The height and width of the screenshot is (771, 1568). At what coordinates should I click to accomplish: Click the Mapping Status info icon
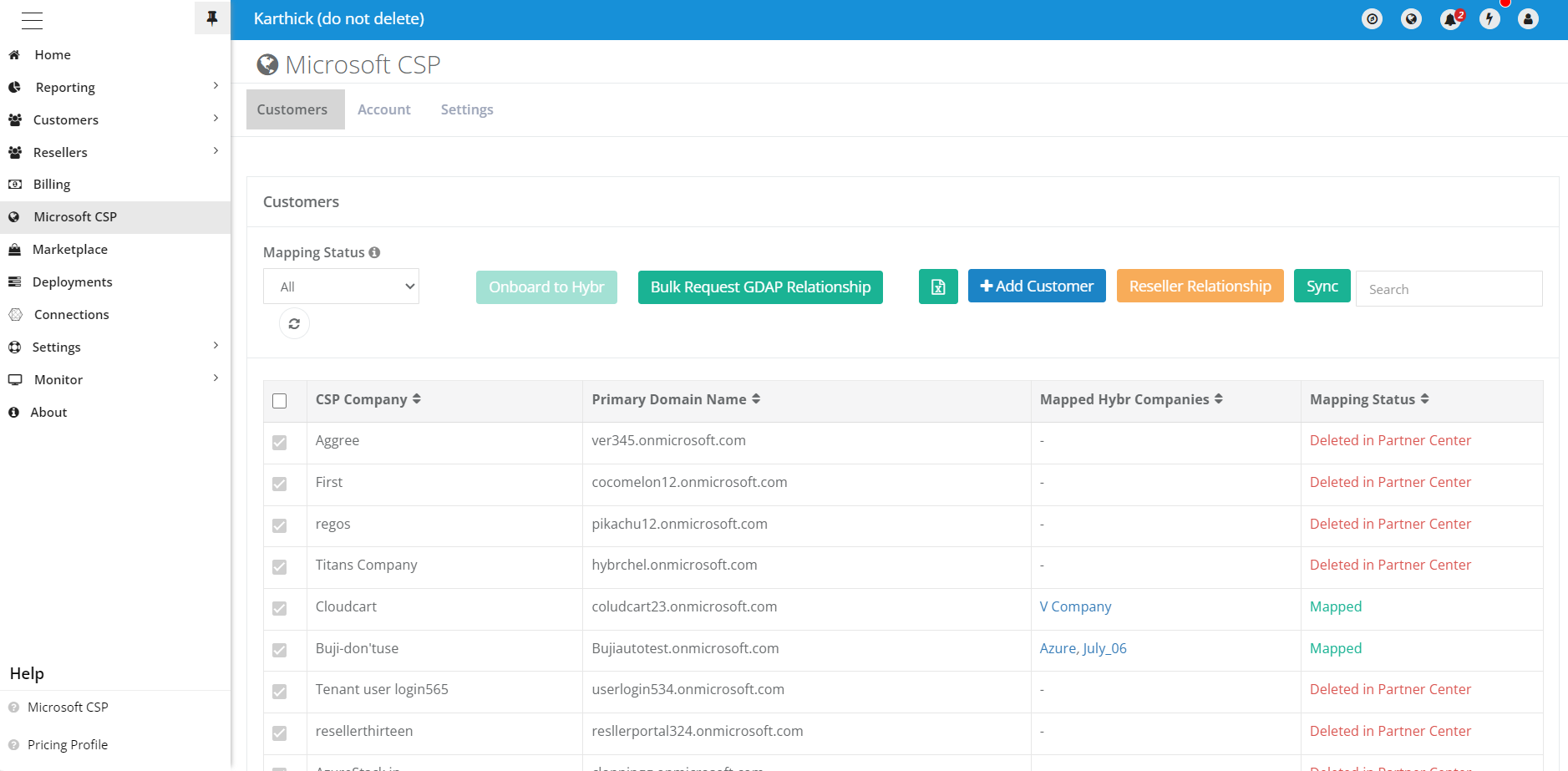tap(374, 252)
